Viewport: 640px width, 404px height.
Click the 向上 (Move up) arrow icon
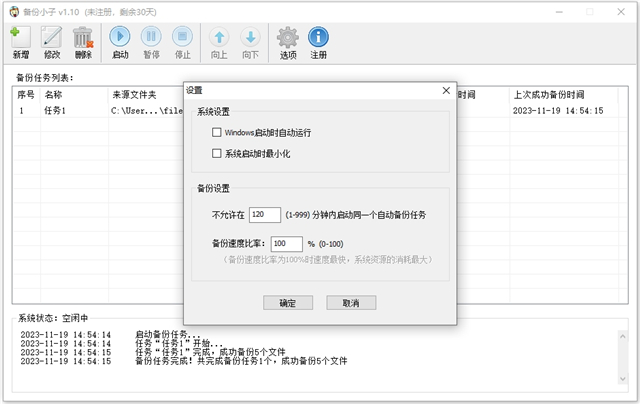click(x=219, y=40)
